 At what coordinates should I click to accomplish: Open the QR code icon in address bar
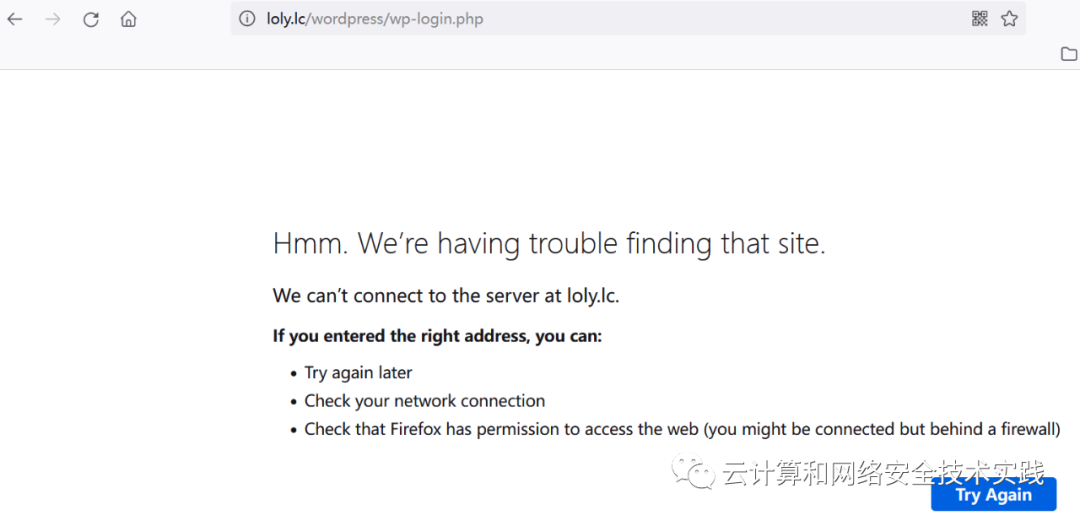pos(979,19)
